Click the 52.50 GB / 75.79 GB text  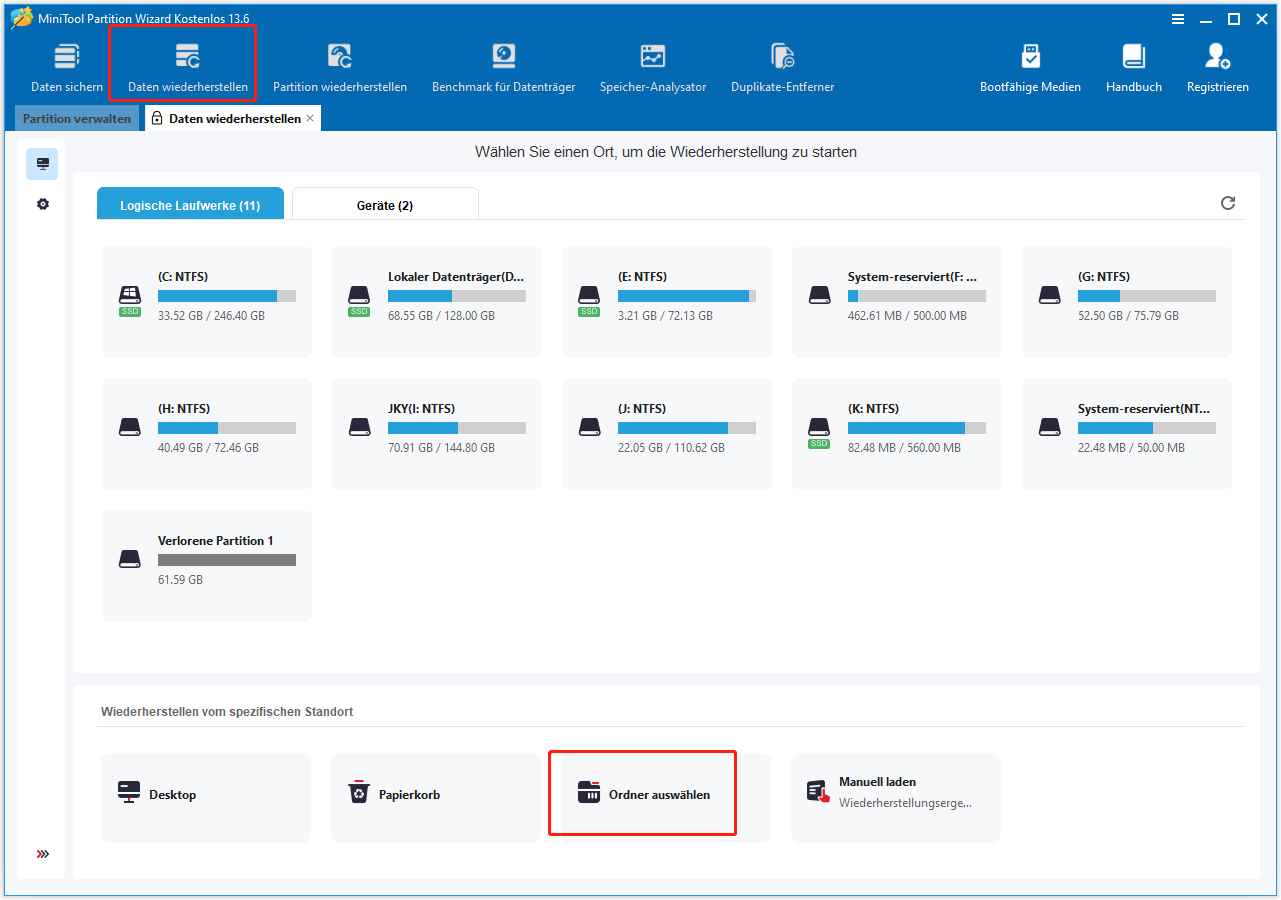1128,316
